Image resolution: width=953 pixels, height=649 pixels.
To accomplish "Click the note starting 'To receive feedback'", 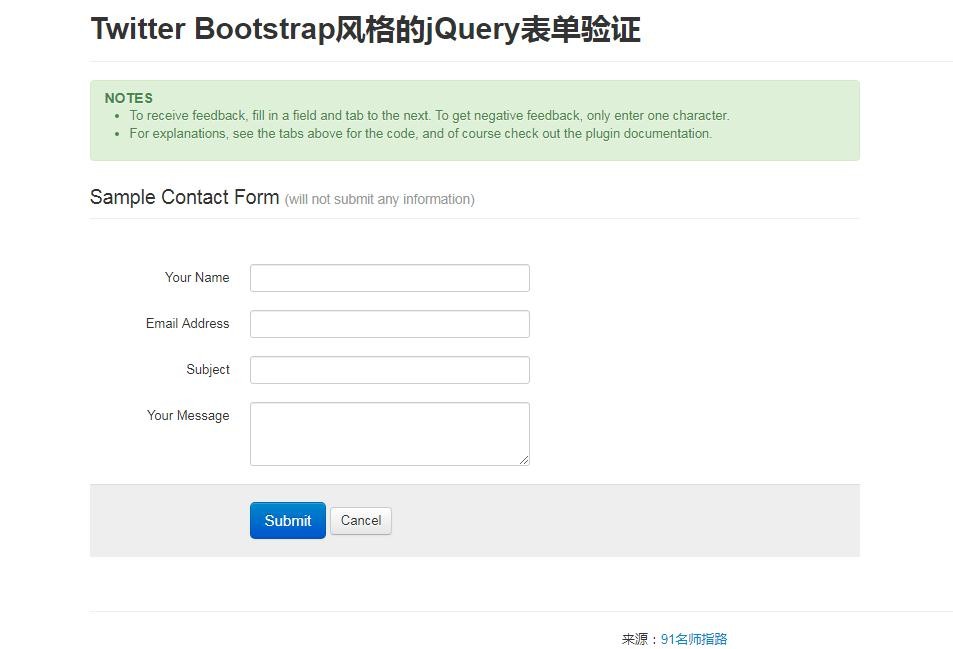I will pos(429,115).
